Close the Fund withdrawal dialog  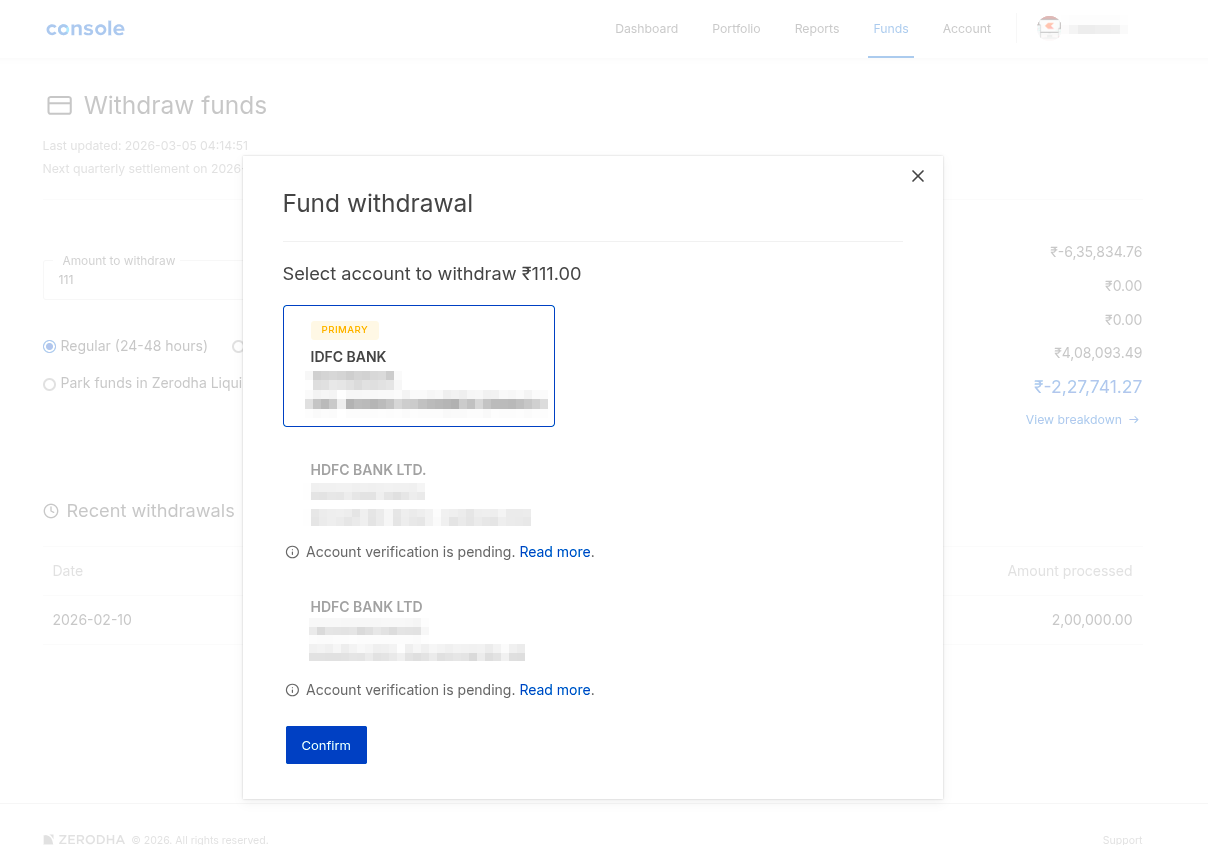[x=918, y=176]
